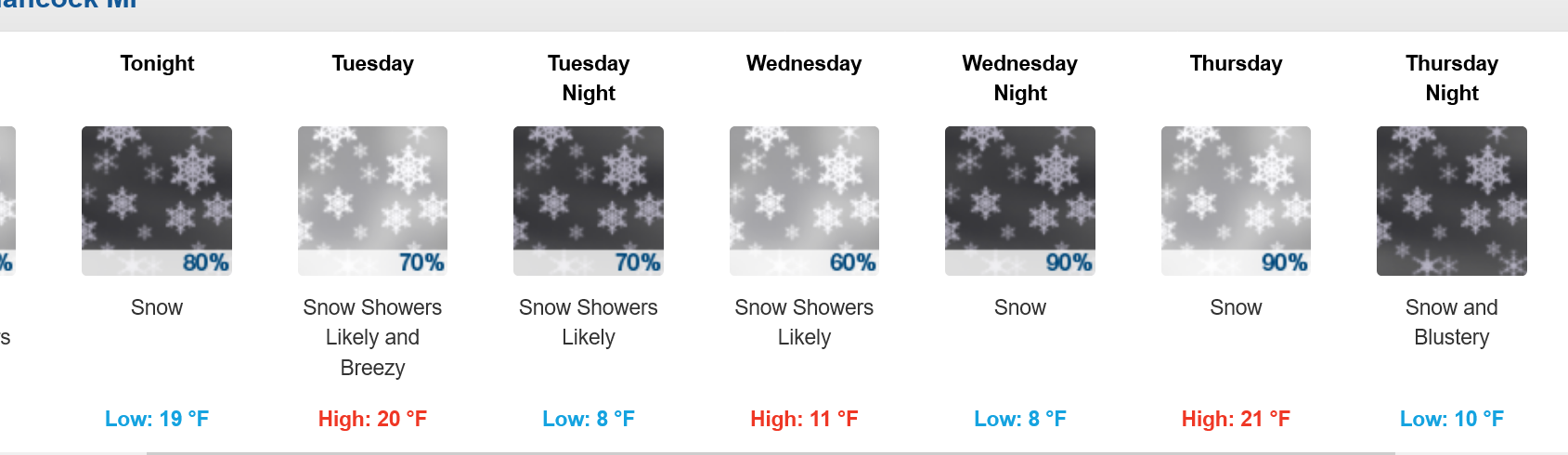
Task: Click the partially visible leftmost forecast icon
Action: coord(7,201)
